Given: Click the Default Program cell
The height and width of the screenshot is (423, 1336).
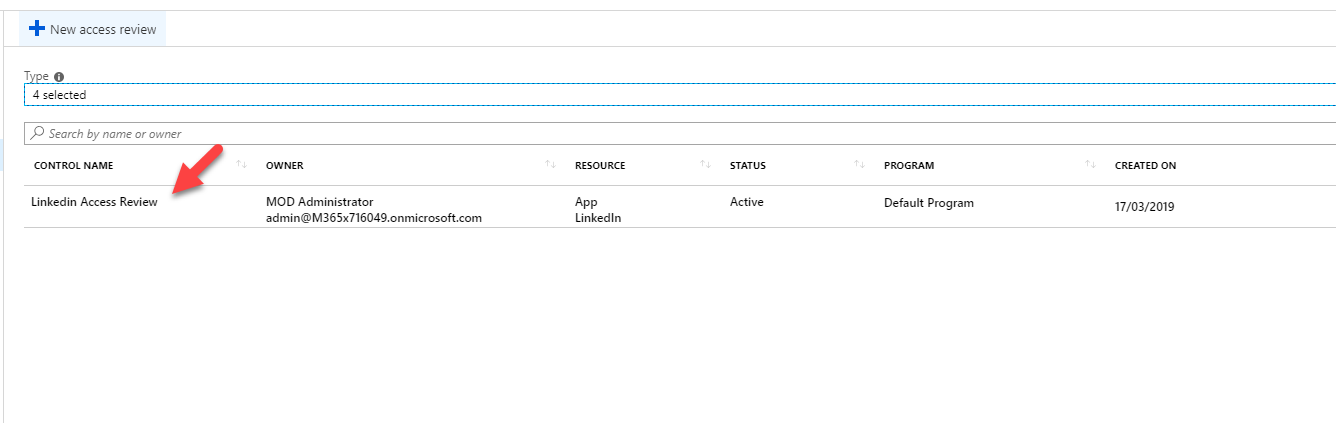Looking at the screenshot, I should coord(929,202).
